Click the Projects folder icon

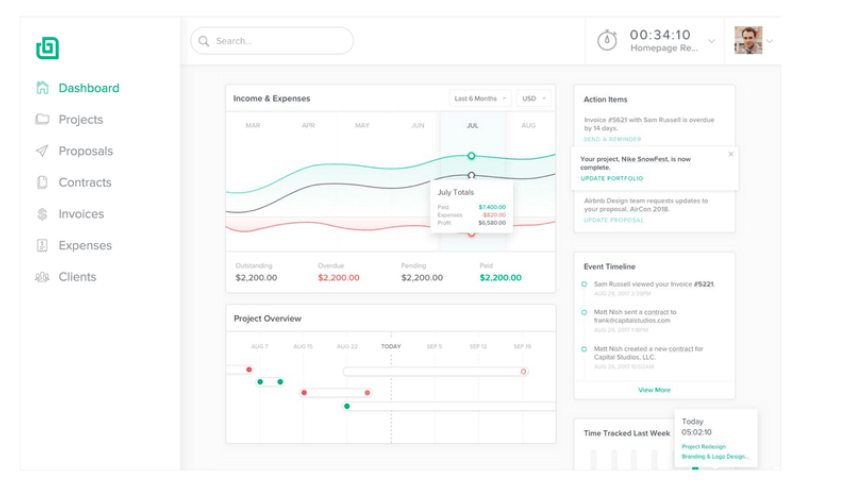[x=42, y=119]
